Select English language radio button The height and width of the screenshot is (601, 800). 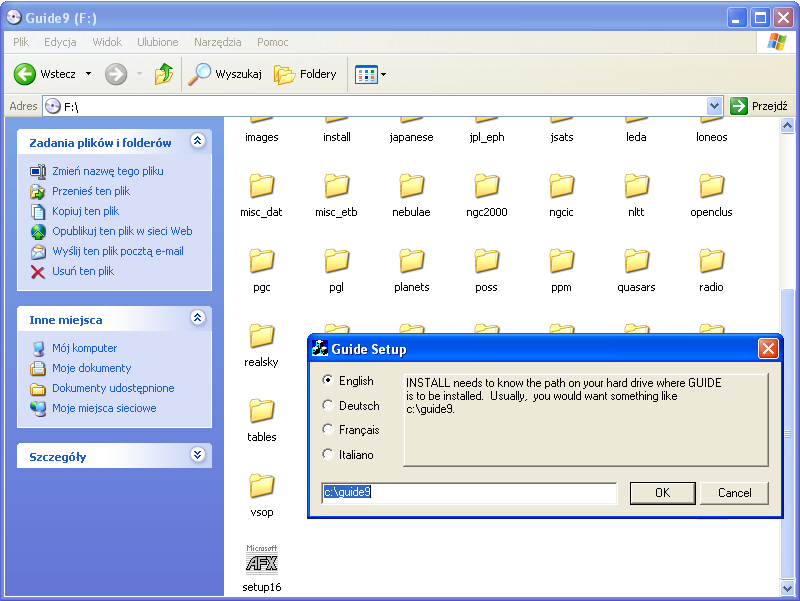click(328, 380)
